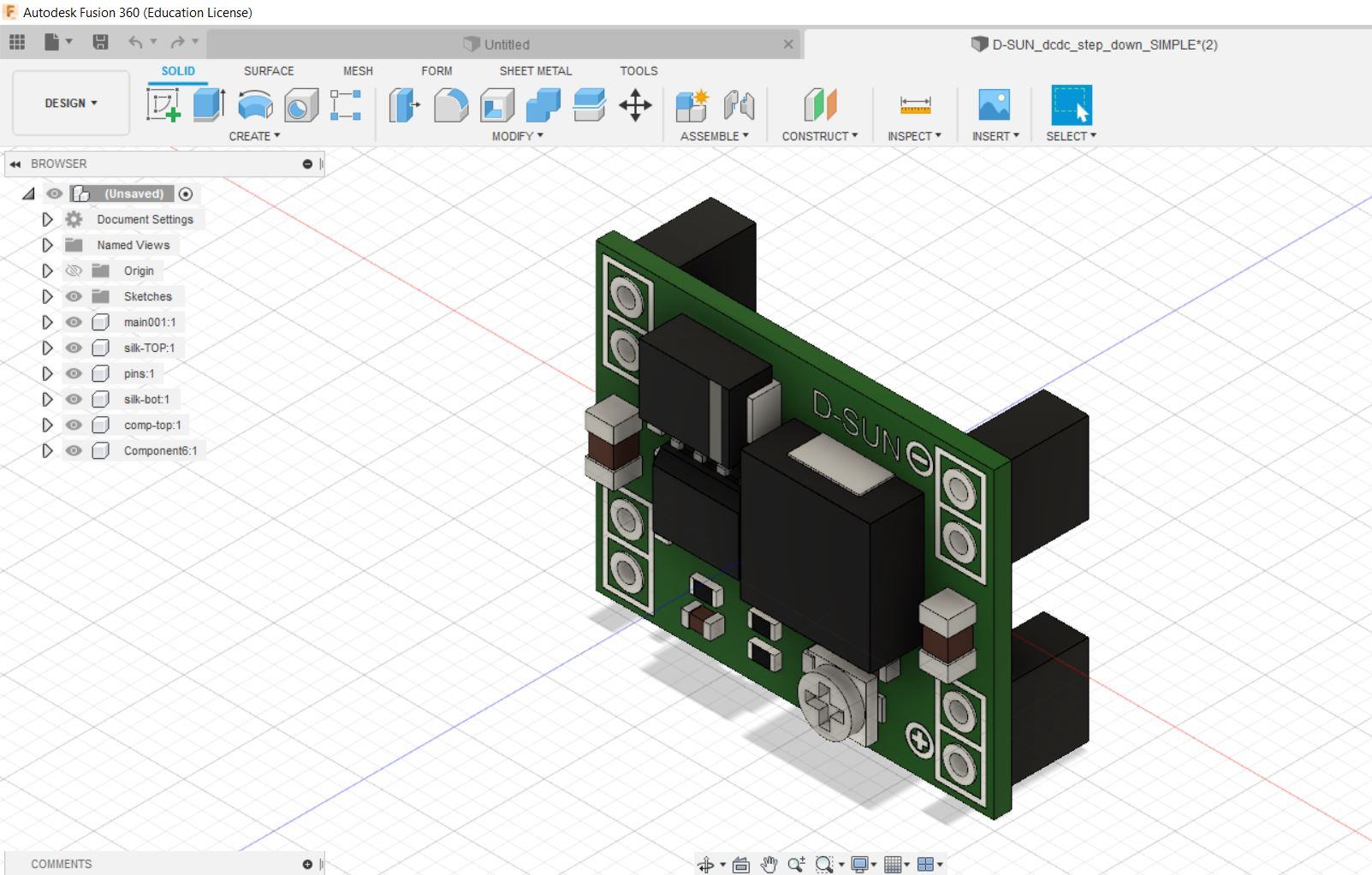This screenshot has height=875, width=1372.
Task: Select the Create Sketch tool
Action: 163,105
